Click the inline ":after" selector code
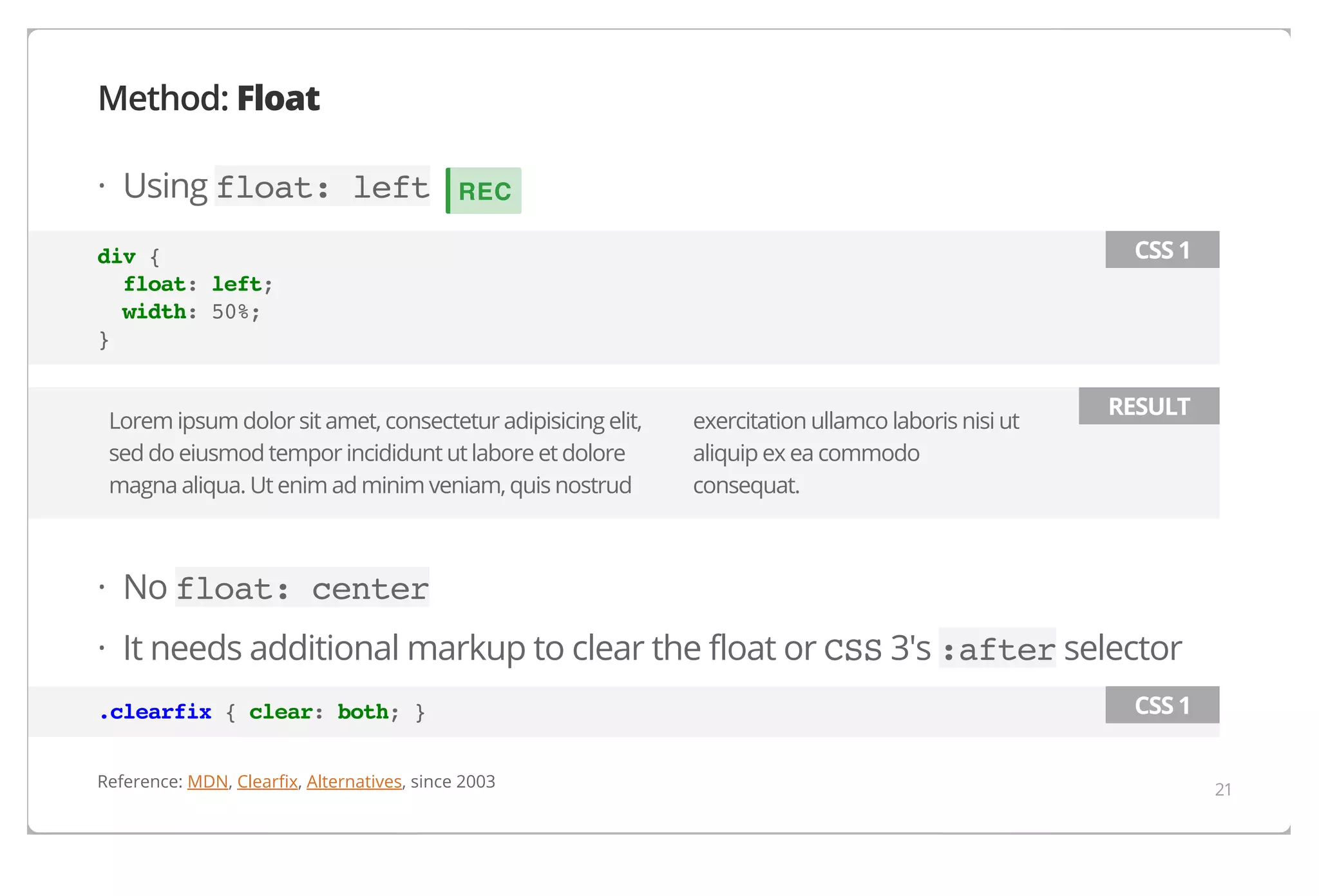The image size is (1319, 896). coord(997,649)
